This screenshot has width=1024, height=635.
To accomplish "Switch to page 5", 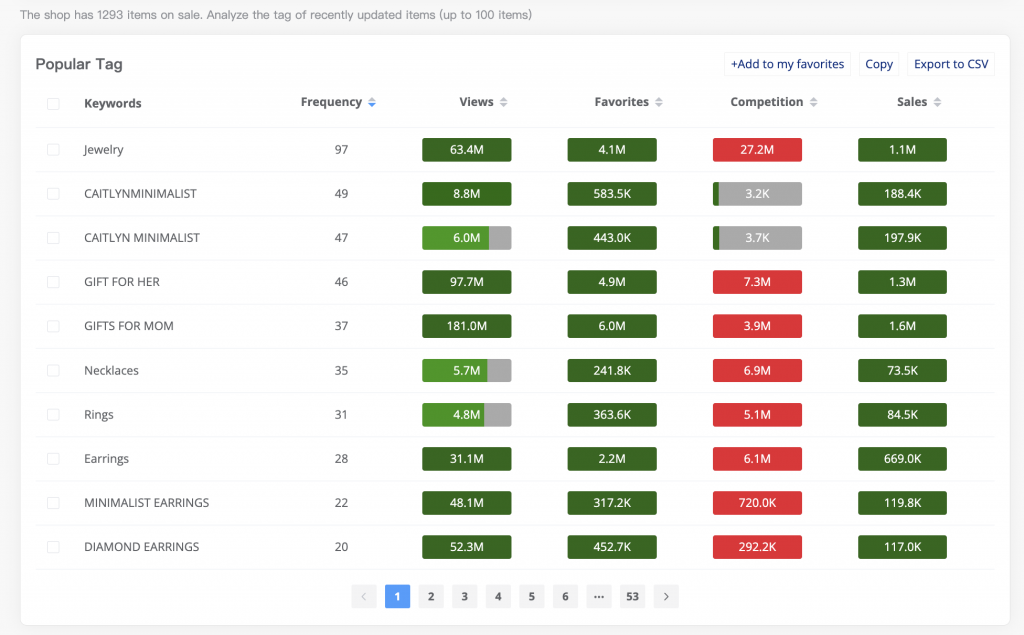I will (x=531, y=597).
